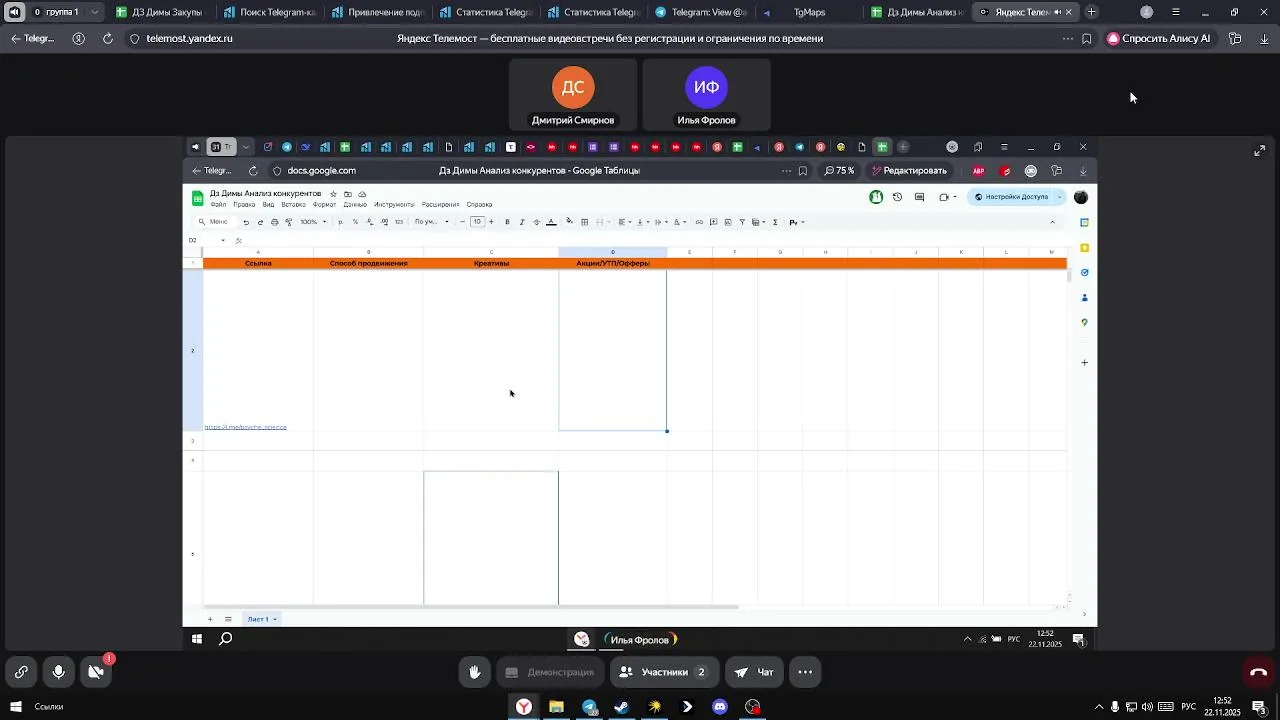
Task: Open the more options ellipsis menu
Action: (x=805, y=672)
